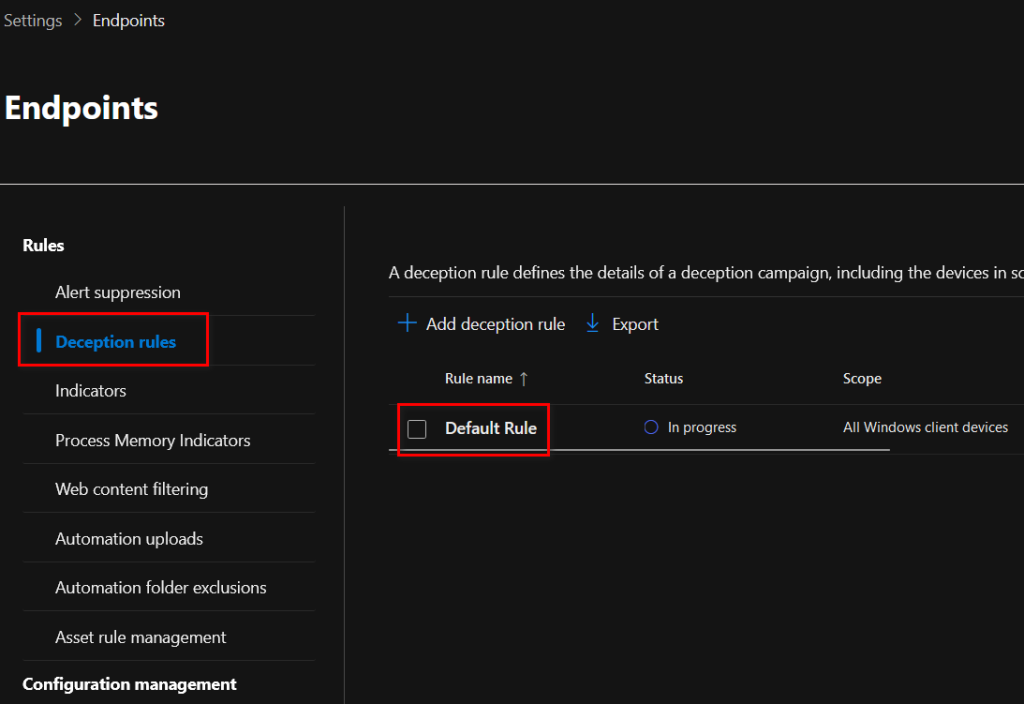Click the Export download arrow icon
Image resolution: width=1024 pixels, height=704 pixels.
pyautogui.click(x=592, y=323)
